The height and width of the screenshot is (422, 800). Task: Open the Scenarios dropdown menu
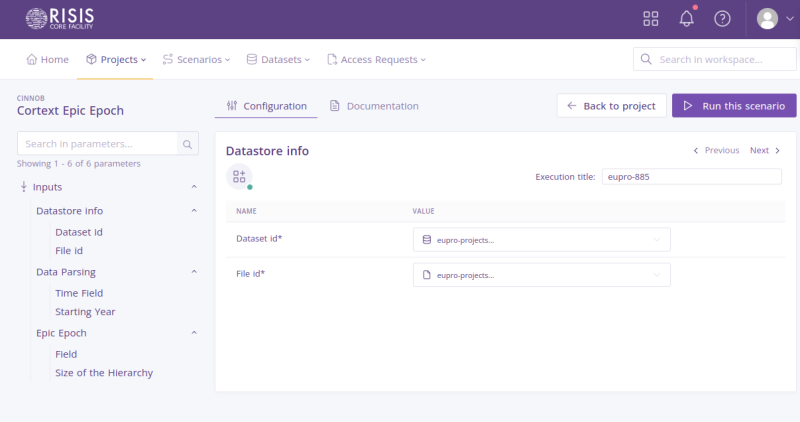(x=196, y=59)
